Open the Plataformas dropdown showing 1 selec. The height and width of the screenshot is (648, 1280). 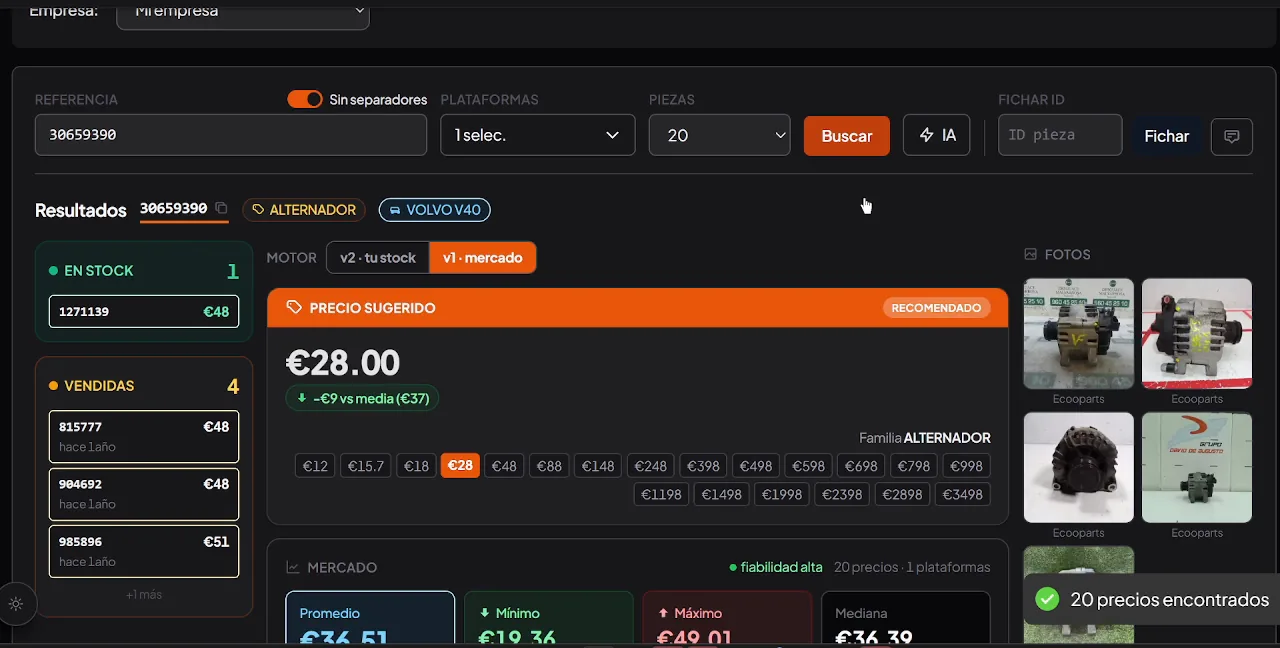(x=538, y=135)
